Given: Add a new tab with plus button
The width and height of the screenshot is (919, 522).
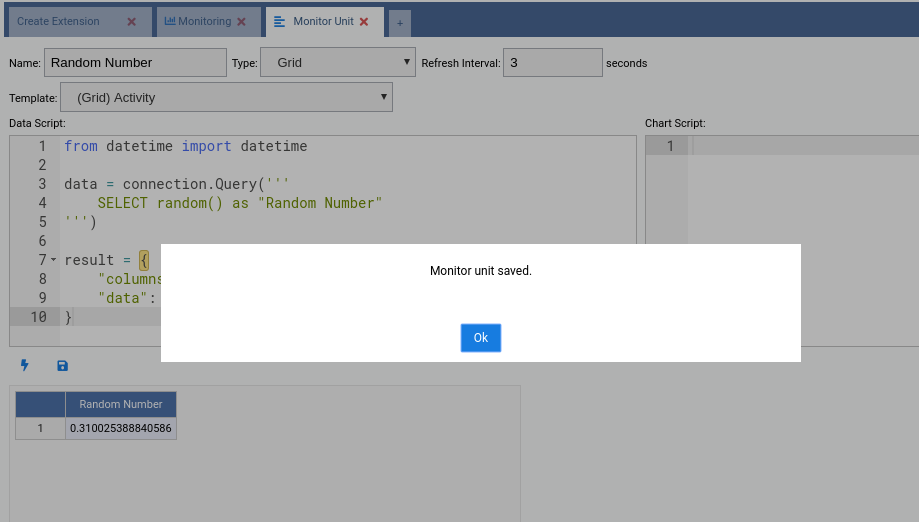Looking at the screenshot, I should (x=399, y=23).
